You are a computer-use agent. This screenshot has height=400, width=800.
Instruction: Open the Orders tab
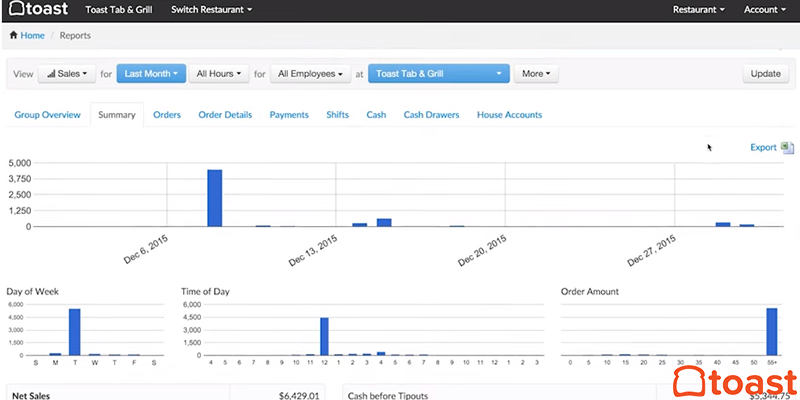[167, 115]
